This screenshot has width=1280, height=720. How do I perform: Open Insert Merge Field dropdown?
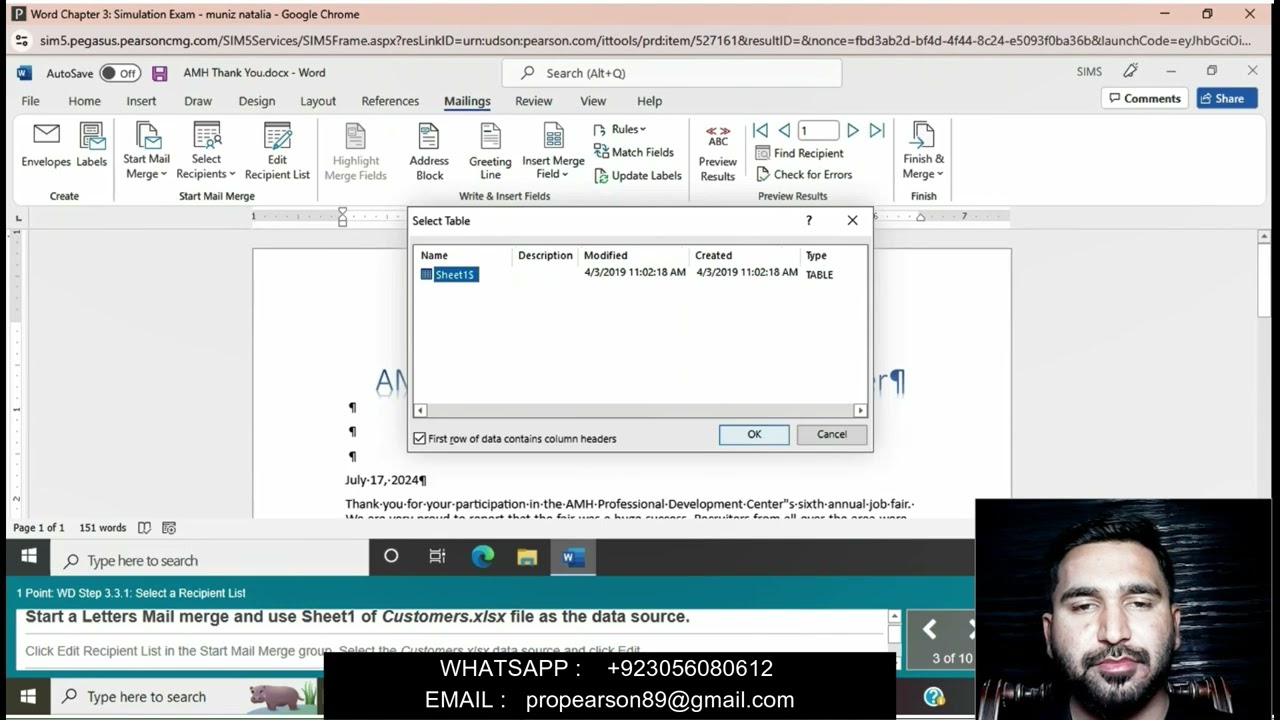(x=553, y=152)
